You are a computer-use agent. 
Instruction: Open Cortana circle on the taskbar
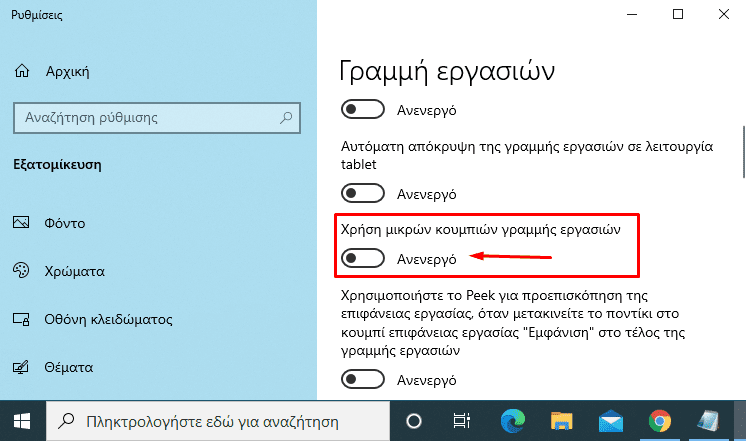[414, 421]
